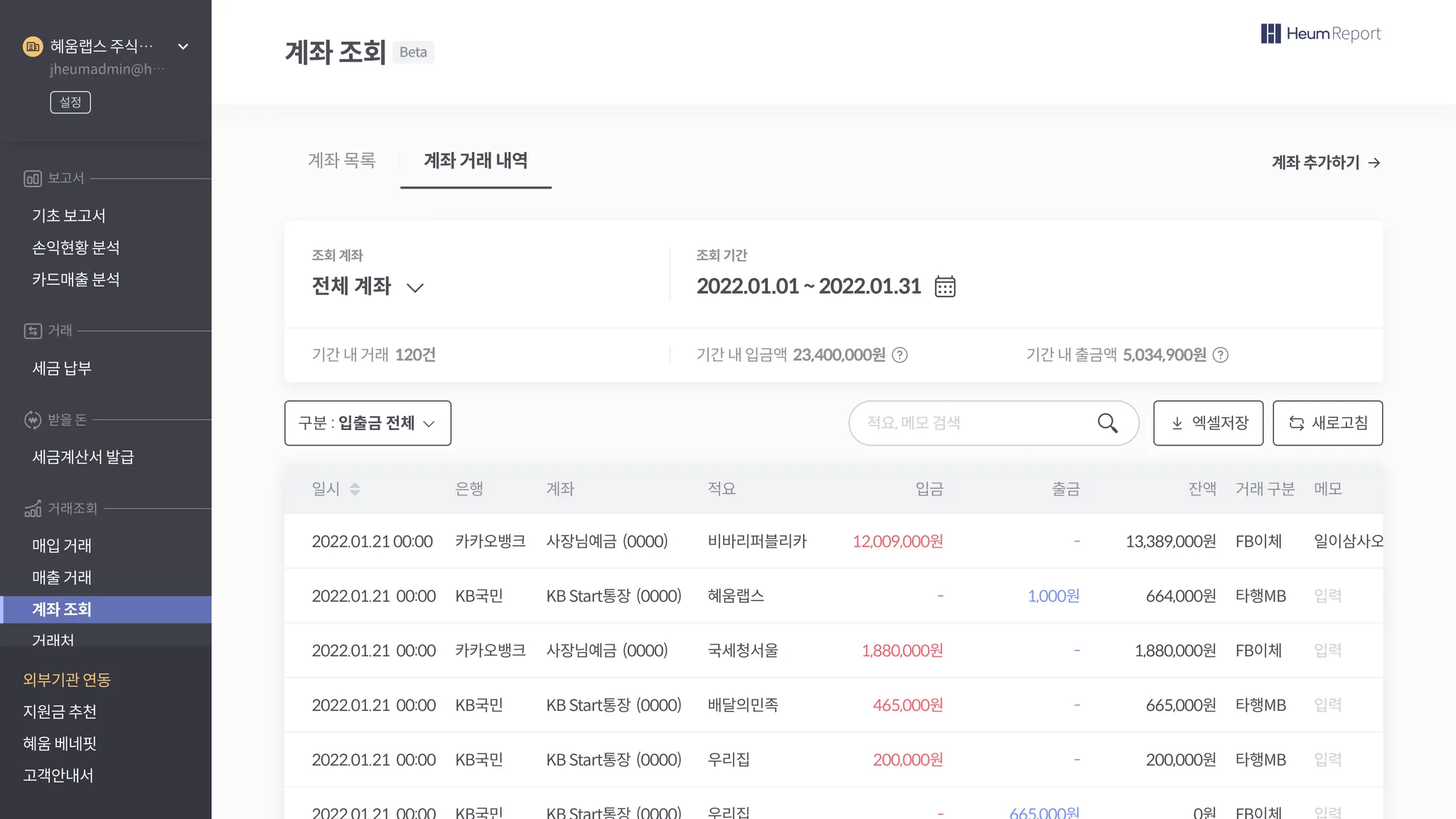Click the 설정 settings button

pos(70,102)
